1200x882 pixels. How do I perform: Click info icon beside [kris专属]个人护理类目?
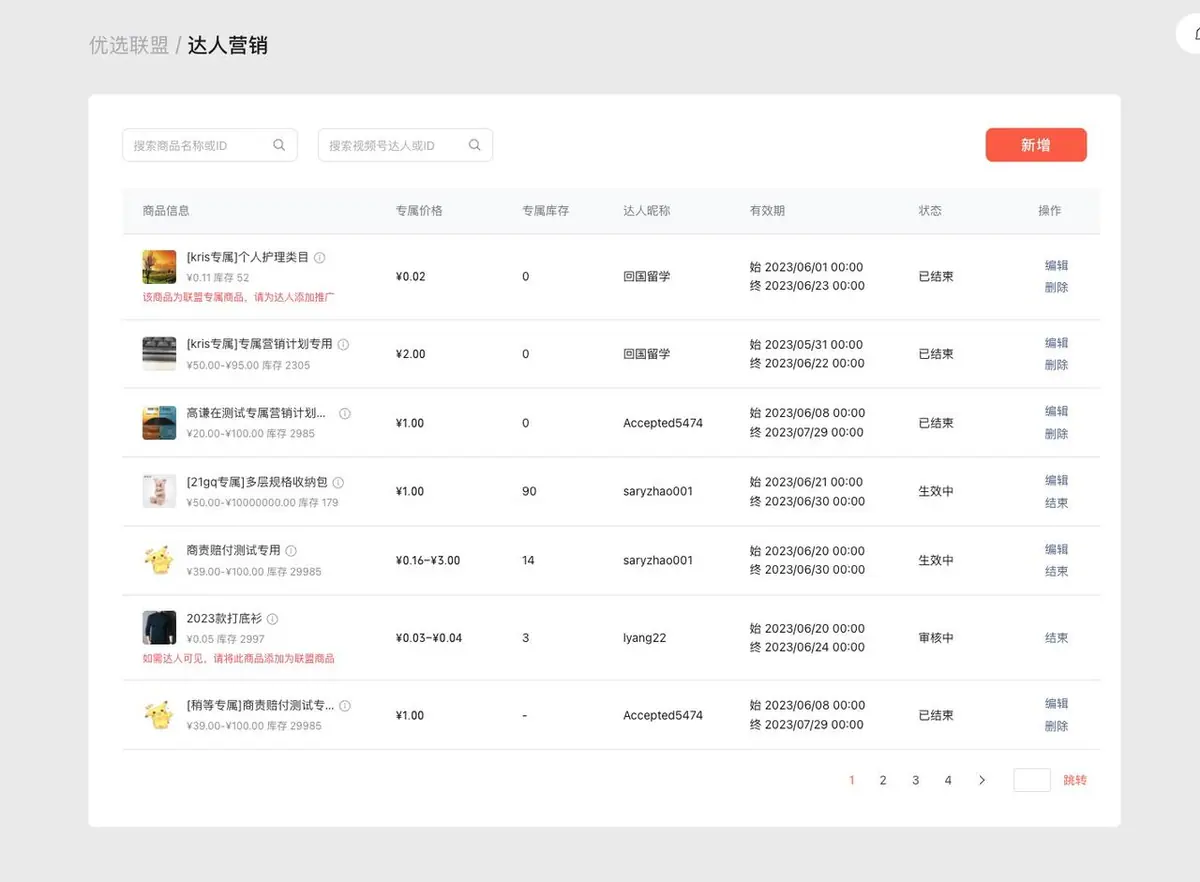[320, 258]
